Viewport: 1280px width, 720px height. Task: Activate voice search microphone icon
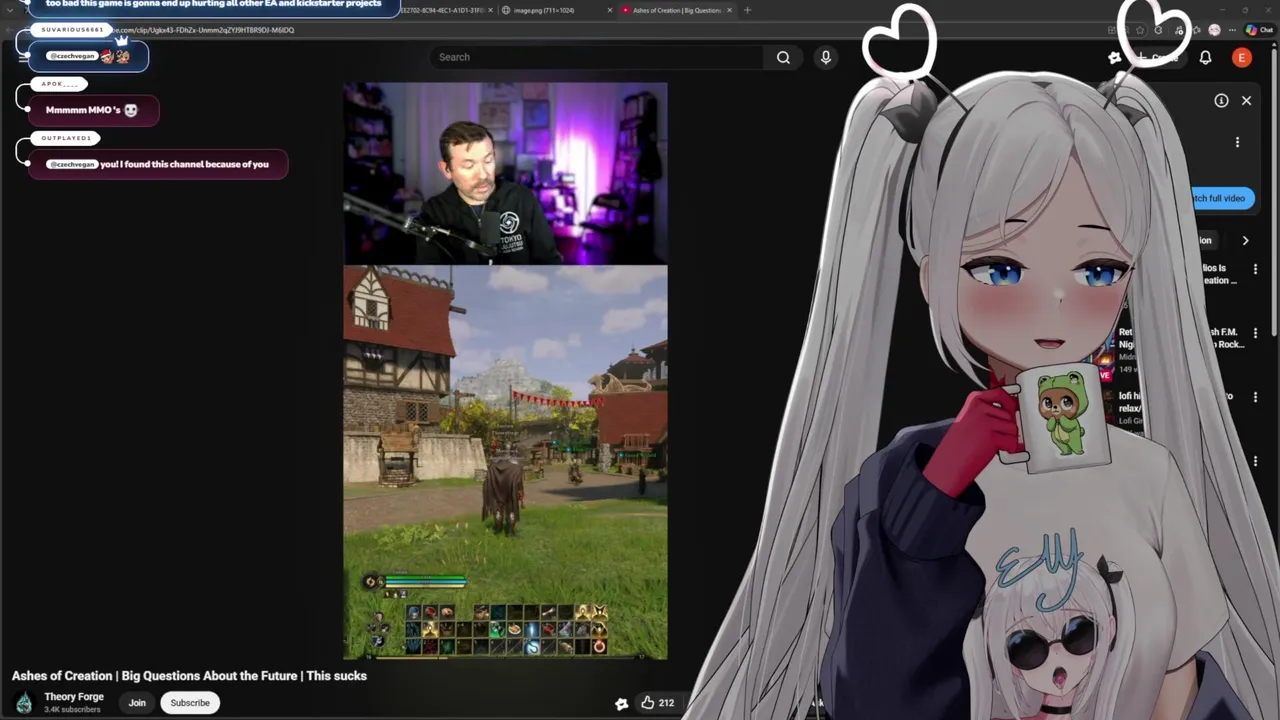point(826,57)
